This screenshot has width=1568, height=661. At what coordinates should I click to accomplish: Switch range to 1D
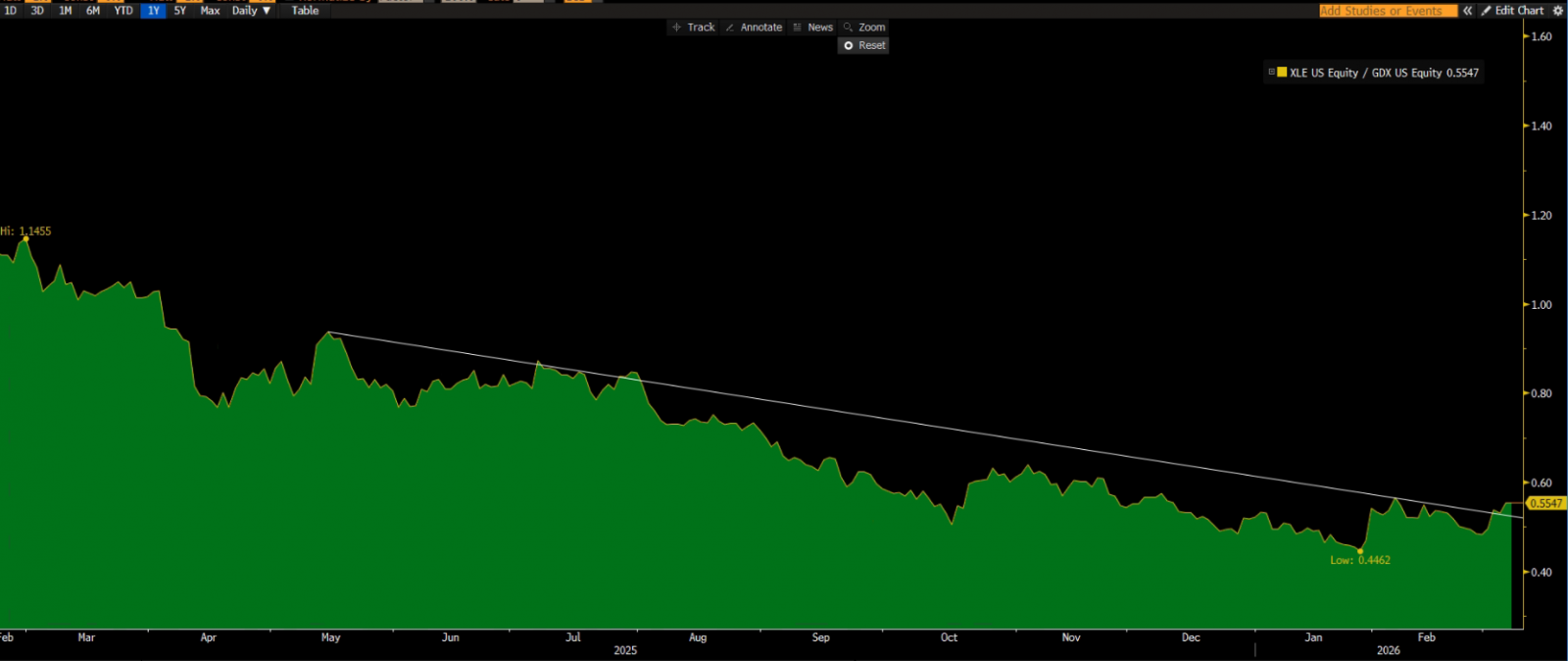(11, 11)
